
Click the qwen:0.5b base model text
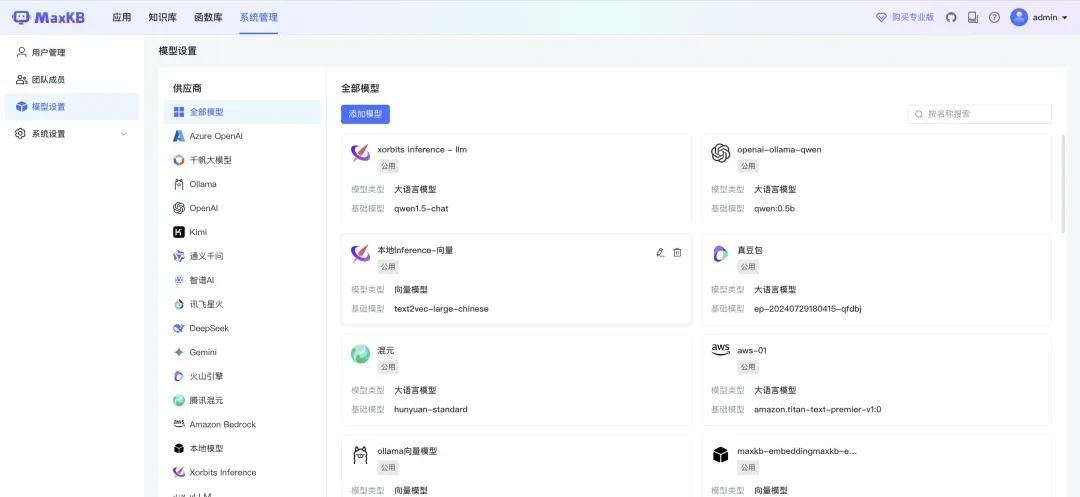pos(774,209)
